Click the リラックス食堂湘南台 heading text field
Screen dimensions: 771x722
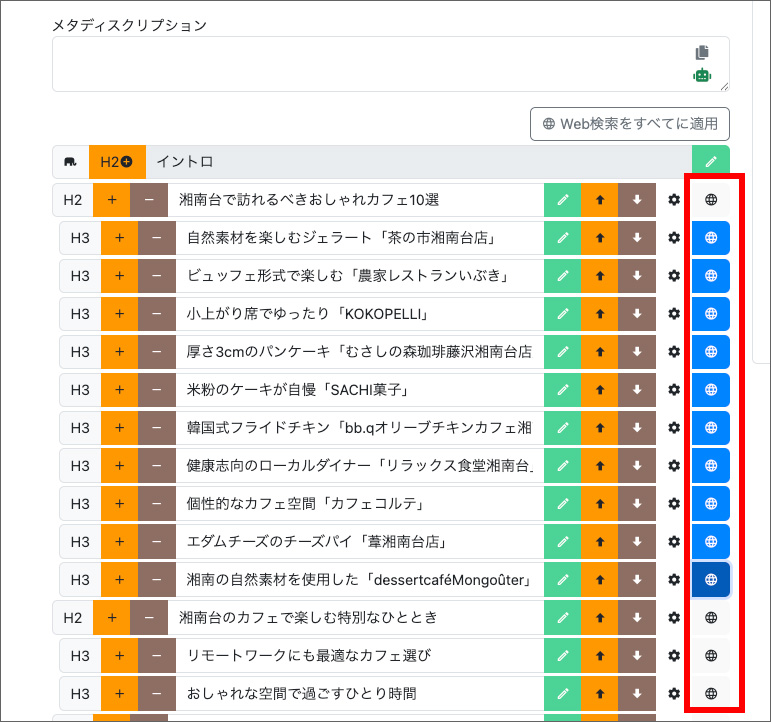coord(359,466)
